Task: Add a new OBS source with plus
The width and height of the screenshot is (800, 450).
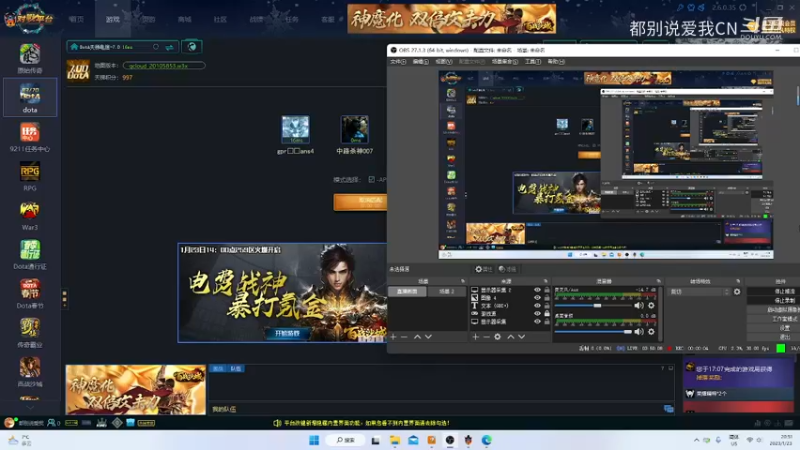Action: pos(476,337)
